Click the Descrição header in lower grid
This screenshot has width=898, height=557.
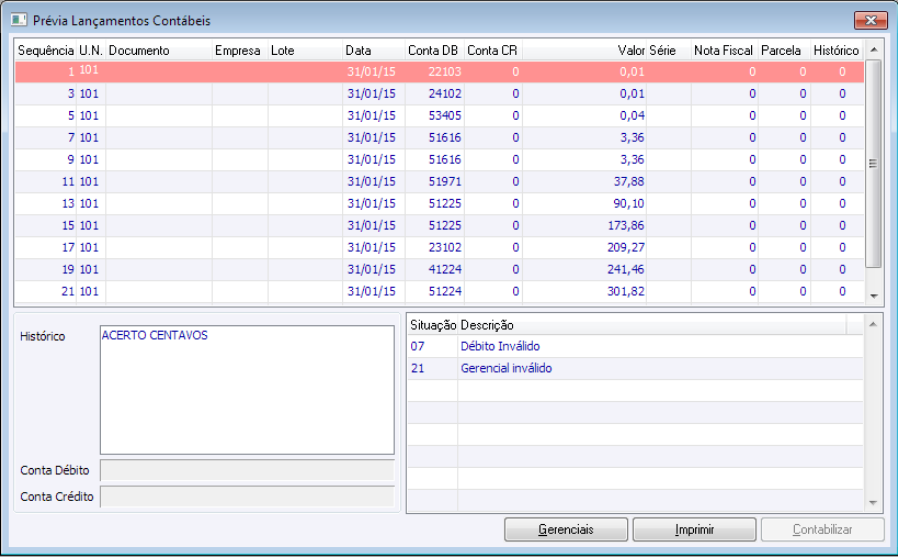point(652,325)
